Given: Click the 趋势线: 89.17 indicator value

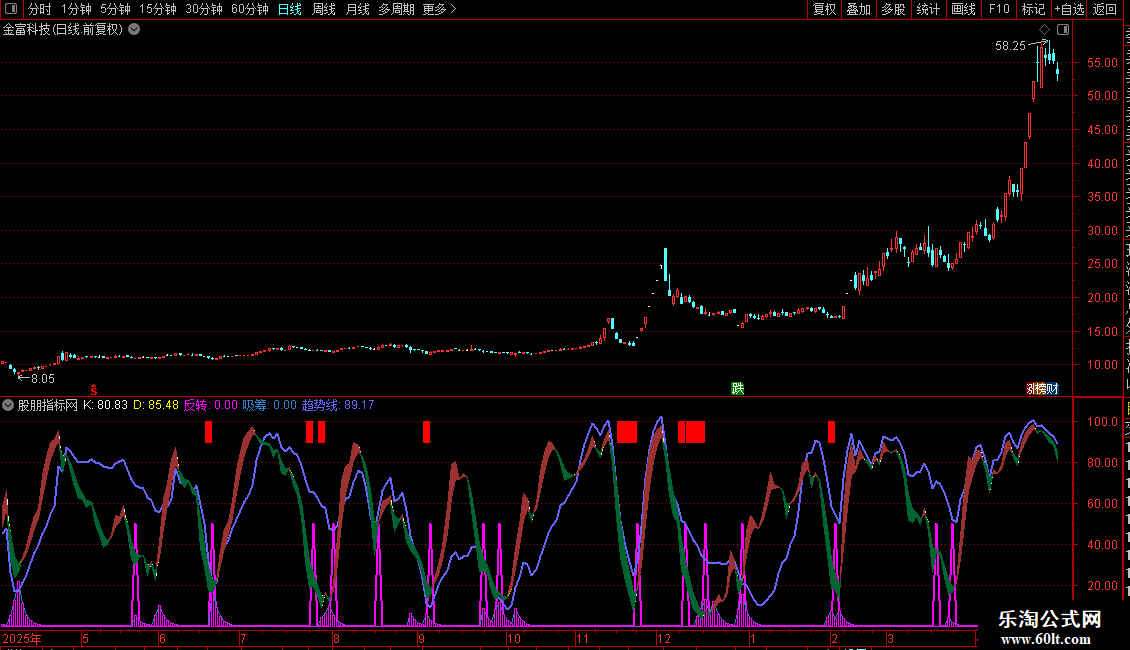Looking at the screenshot, I should [x=338, y=405].
